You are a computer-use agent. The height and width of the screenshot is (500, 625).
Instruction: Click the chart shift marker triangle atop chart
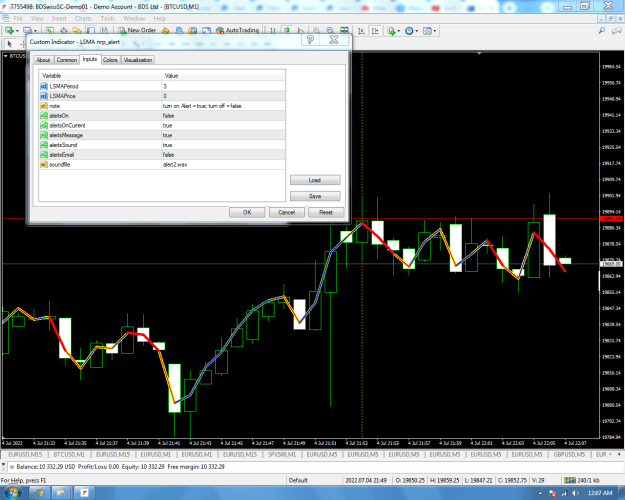click(479, 53)
